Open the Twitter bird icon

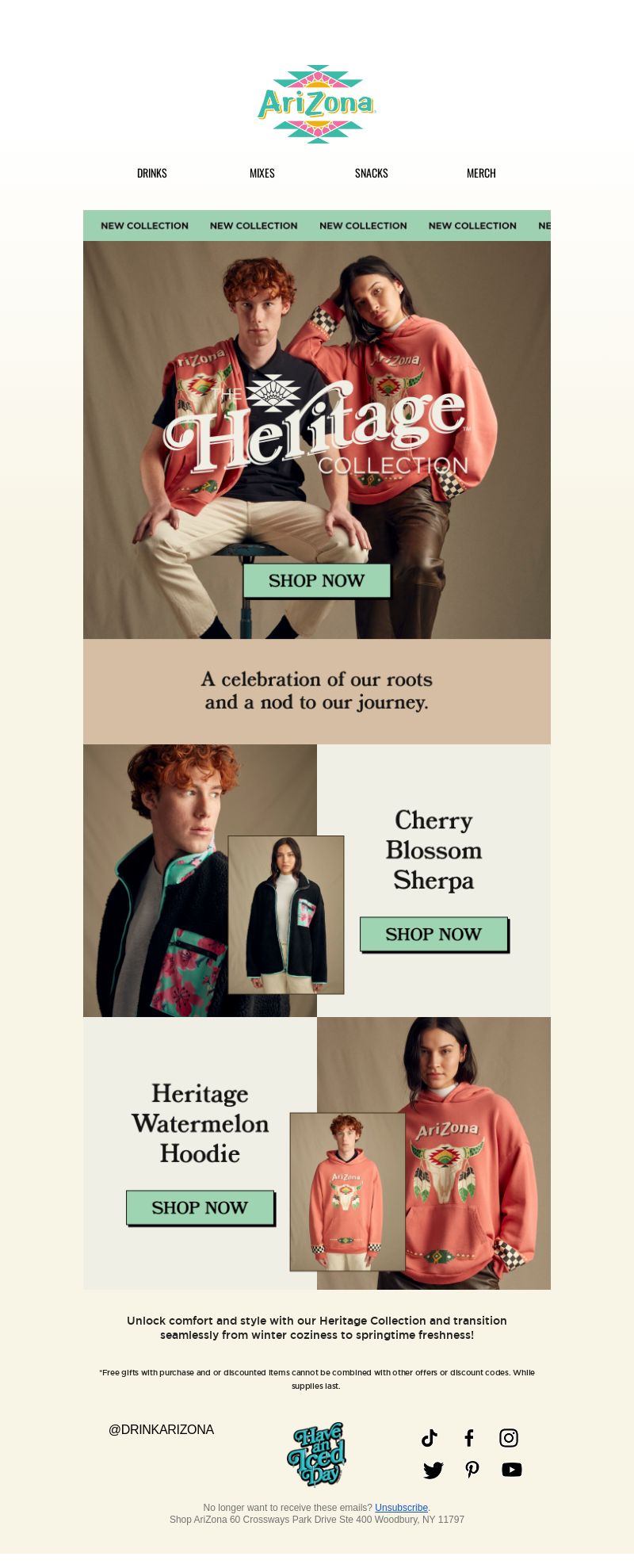[x=433, y=1470]
